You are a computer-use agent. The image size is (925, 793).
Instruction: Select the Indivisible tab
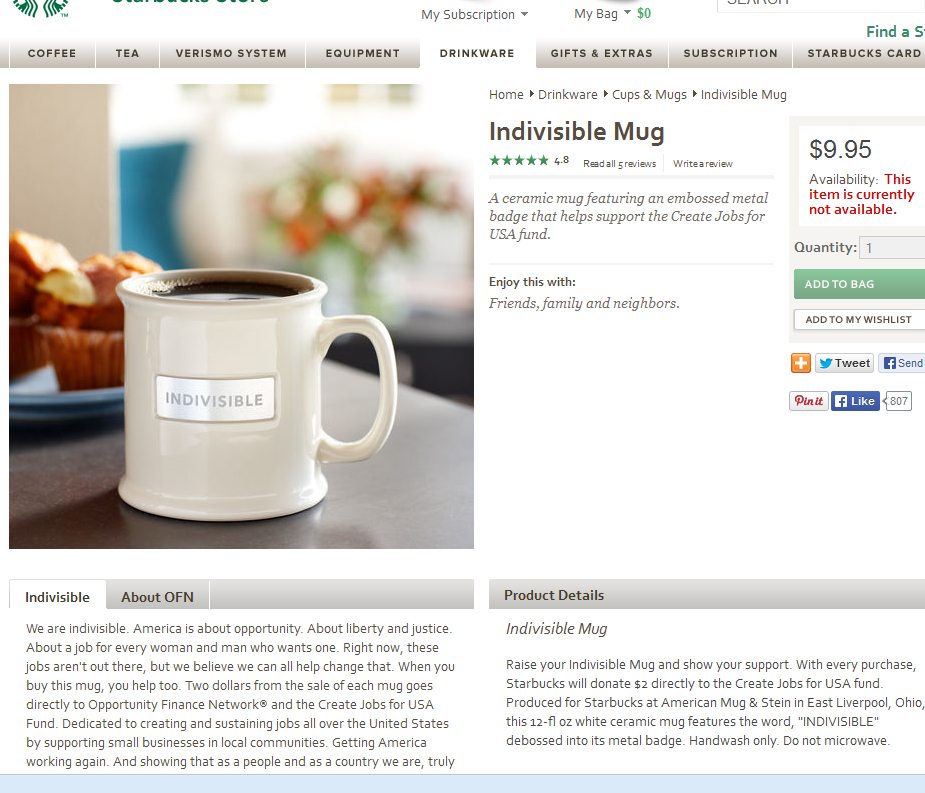click(57, 597)
